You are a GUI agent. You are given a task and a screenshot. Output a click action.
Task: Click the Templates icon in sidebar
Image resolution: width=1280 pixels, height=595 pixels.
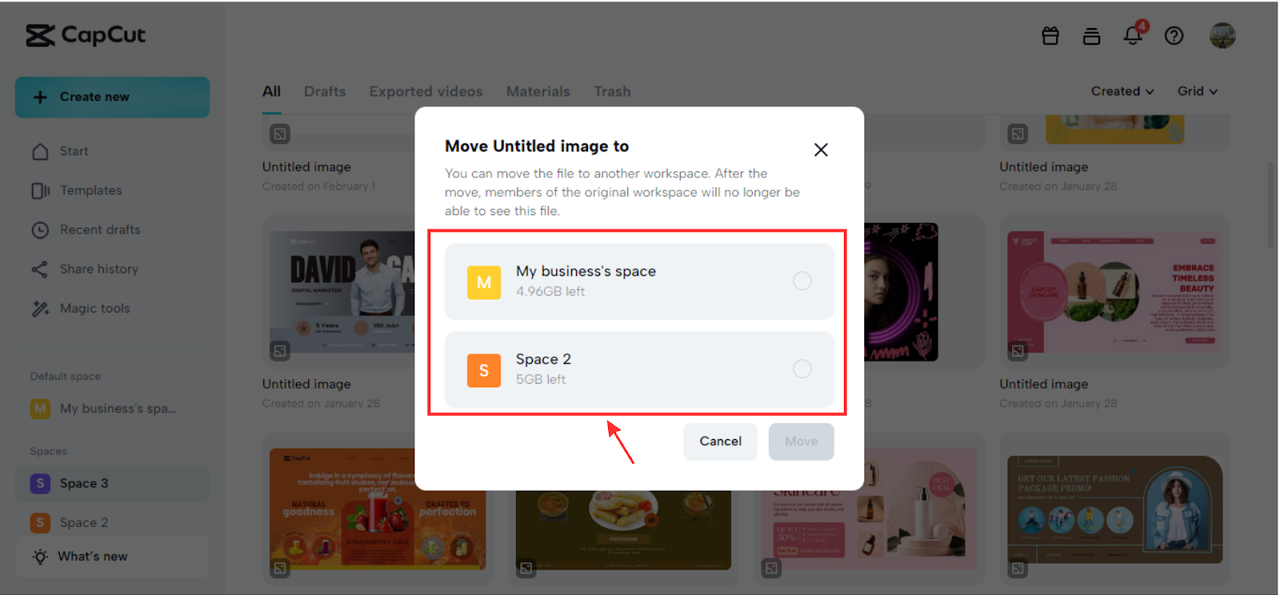click(x=40, y=190)
